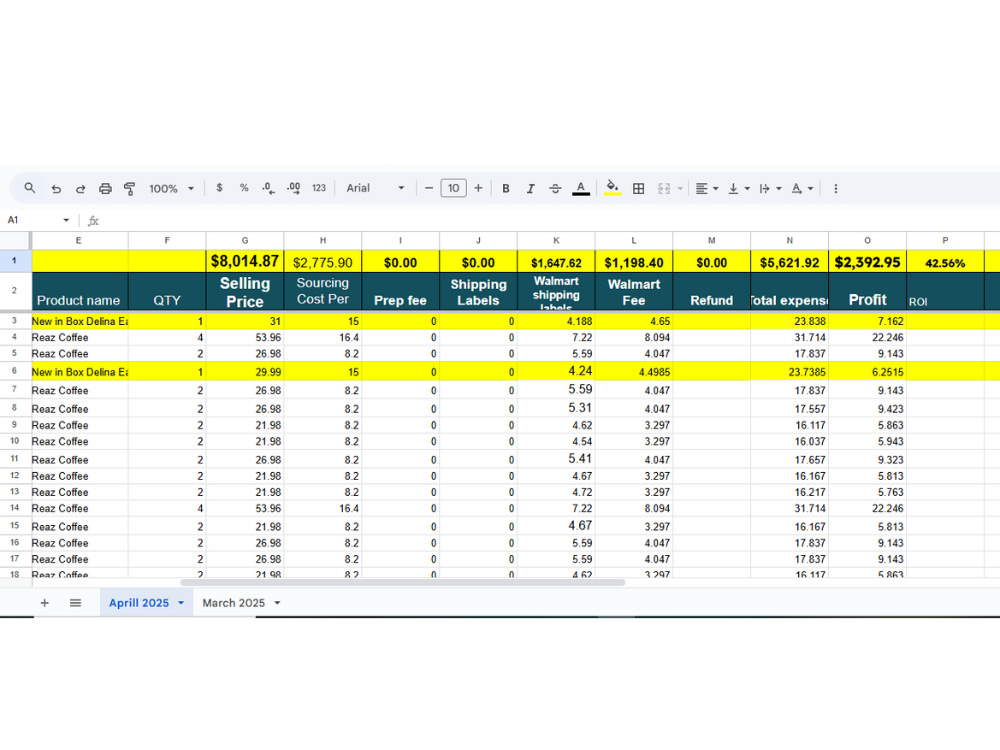Select the Product name header cell
The height and width of the screenshot is (750, 1000).
point(80,291)
